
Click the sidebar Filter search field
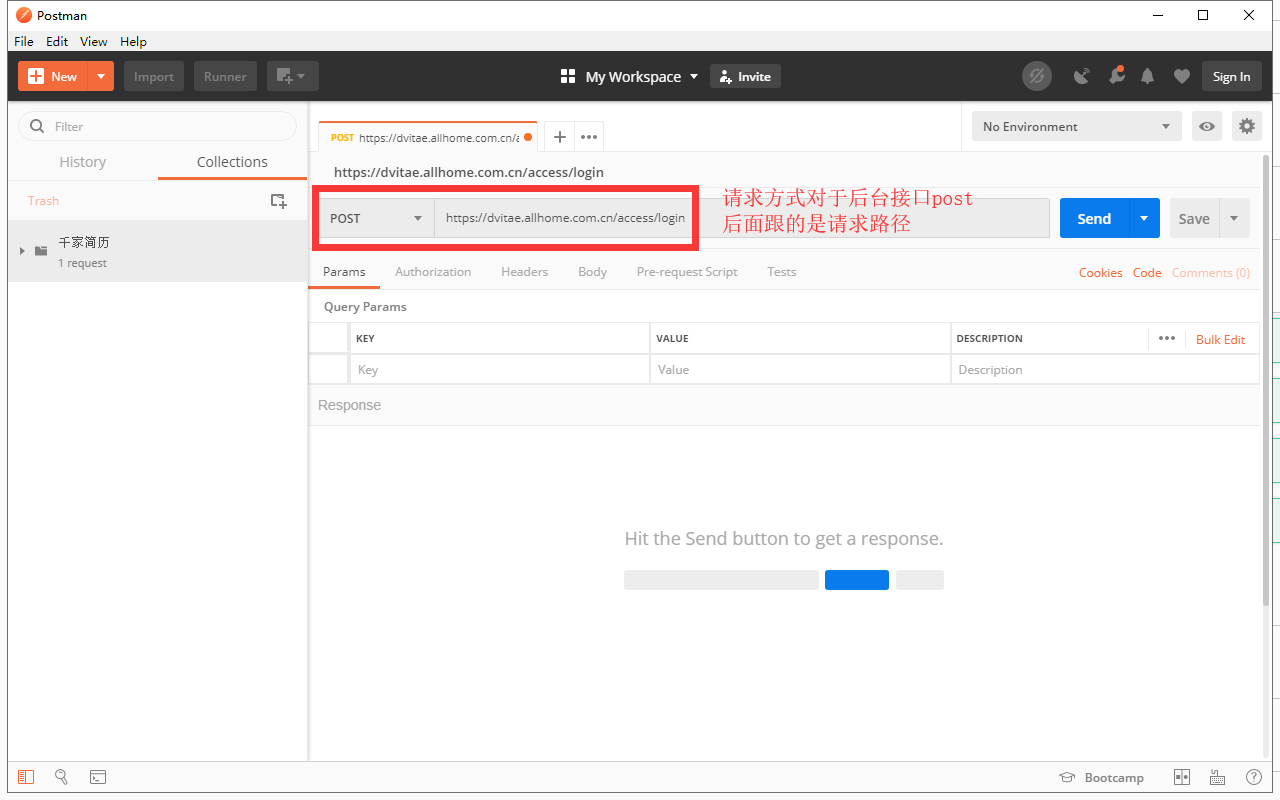pyautogui.click(x=158, y=126)
